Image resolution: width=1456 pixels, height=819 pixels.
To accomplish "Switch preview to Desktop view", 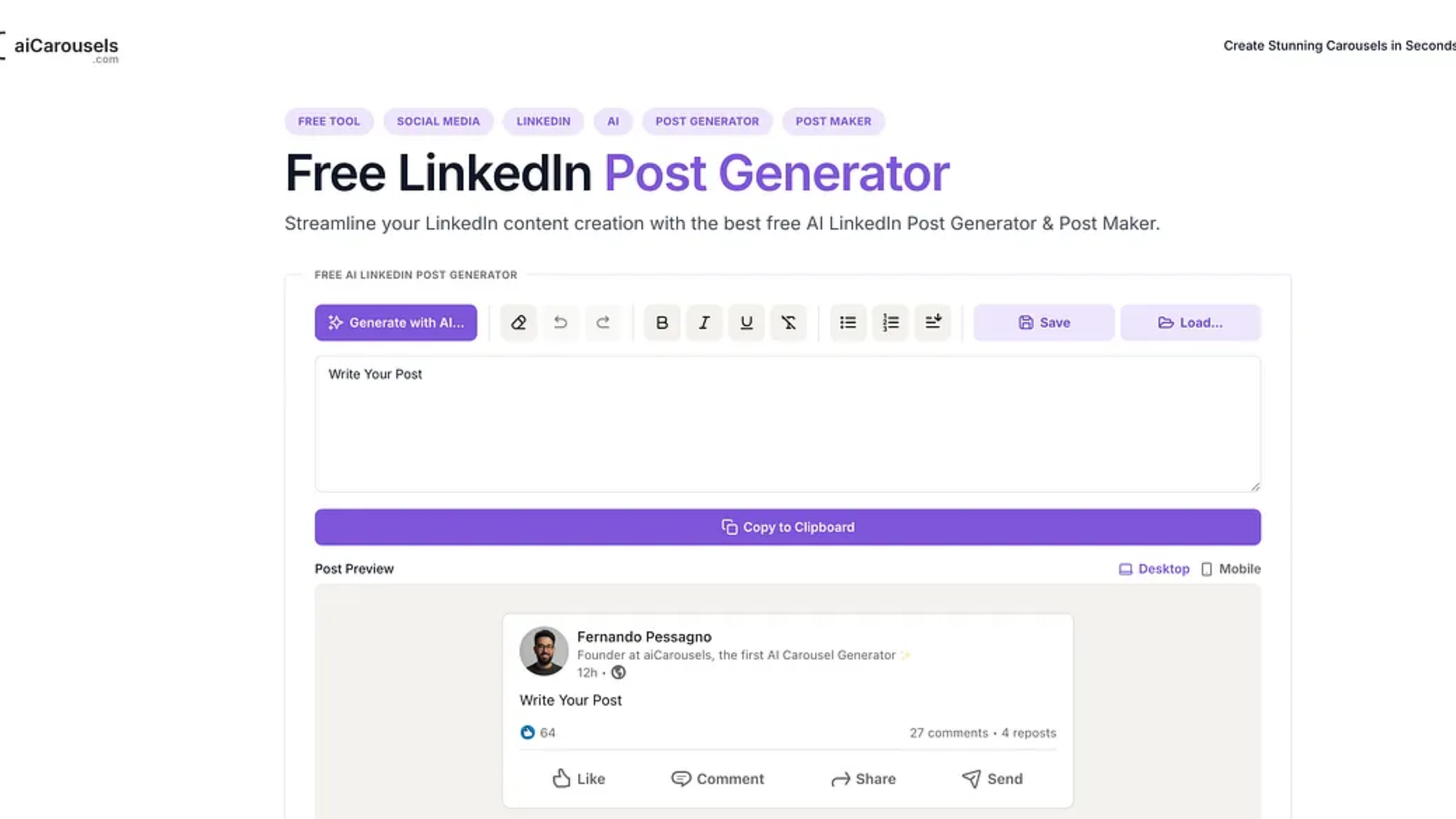I will point(1154,569).
